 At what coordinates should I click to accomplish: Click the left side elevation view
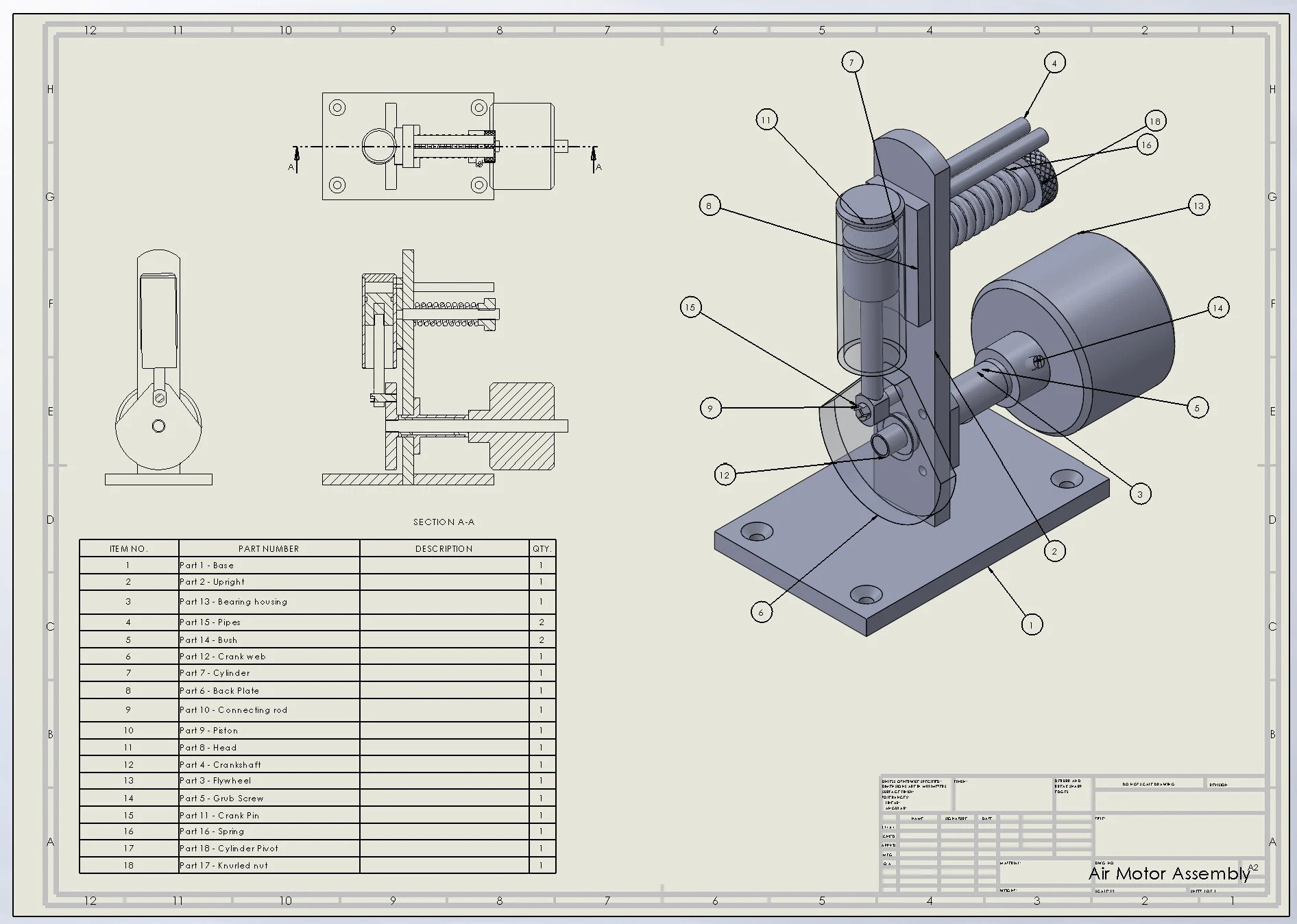coord(158,367)
